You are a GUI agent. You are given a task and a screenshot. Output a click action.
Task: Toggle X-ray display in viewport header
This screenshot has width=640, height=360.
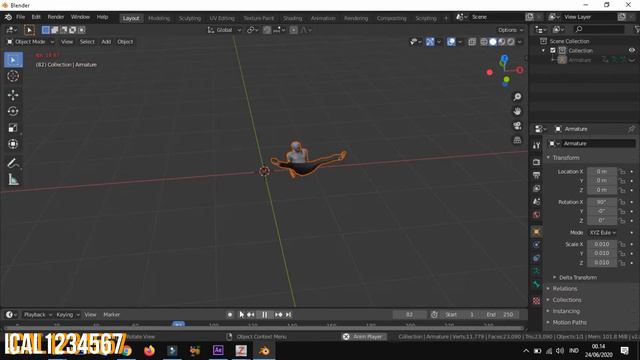point(472,42)
